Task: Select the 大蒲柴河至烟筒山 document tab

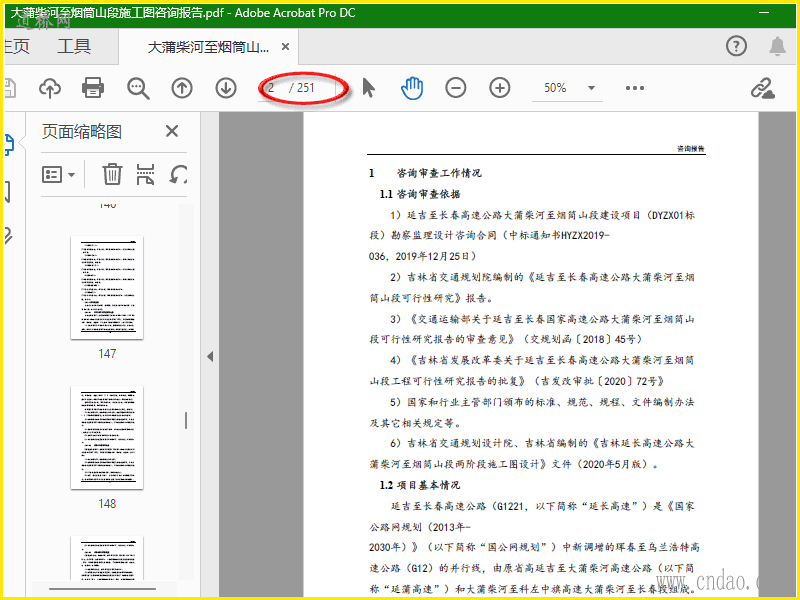Action: [x=208, y=47]
